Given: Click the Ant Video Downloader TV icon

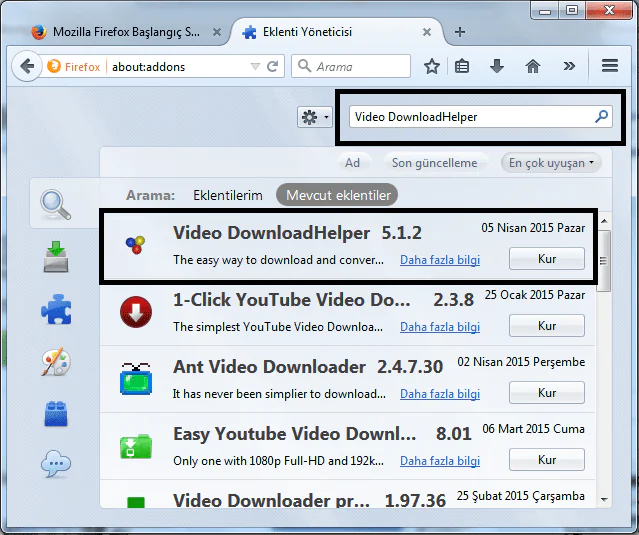Looking at the screenshot, I should 136,379.
